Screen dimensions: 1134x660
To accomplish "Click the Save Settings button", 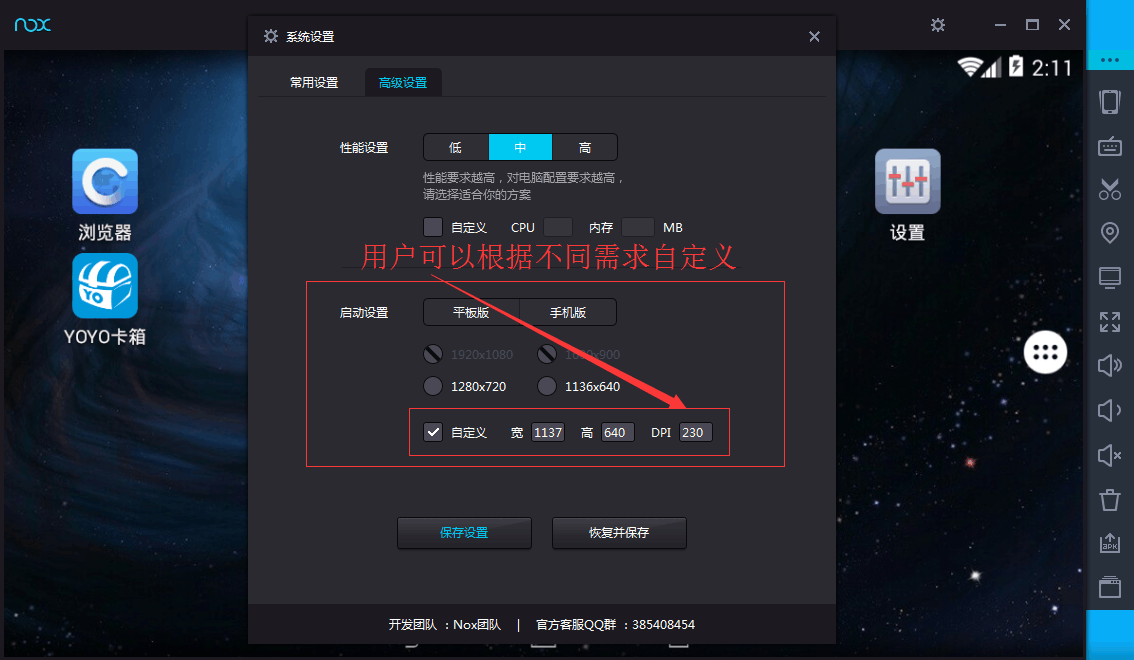I will point(464,533).
